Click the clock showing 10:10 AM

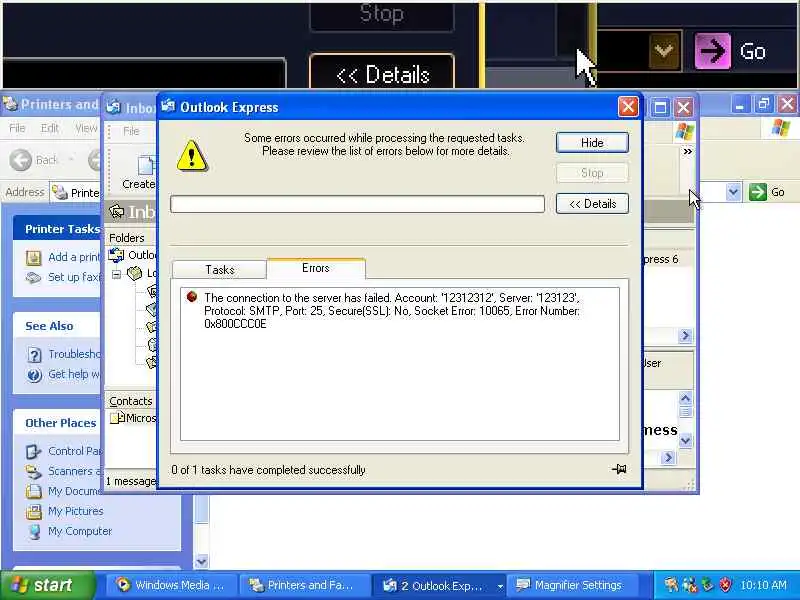coord(763,585)
